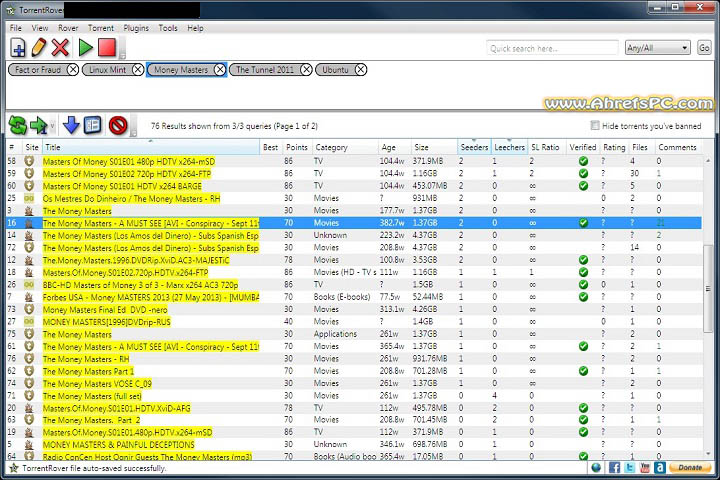Close the The Tunnel 2011 query tag
The image size is (720, 480).
(306, 70)
